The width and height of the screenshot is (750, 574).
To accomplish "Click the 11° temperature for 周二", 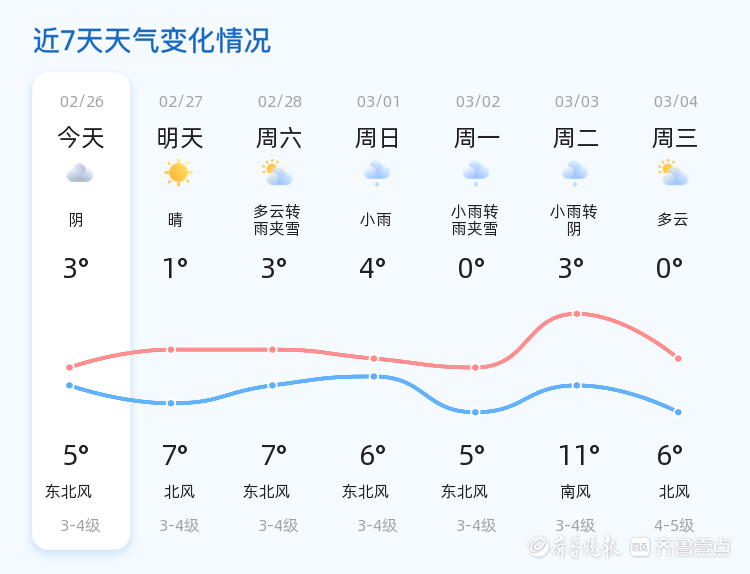I will 579,456.
